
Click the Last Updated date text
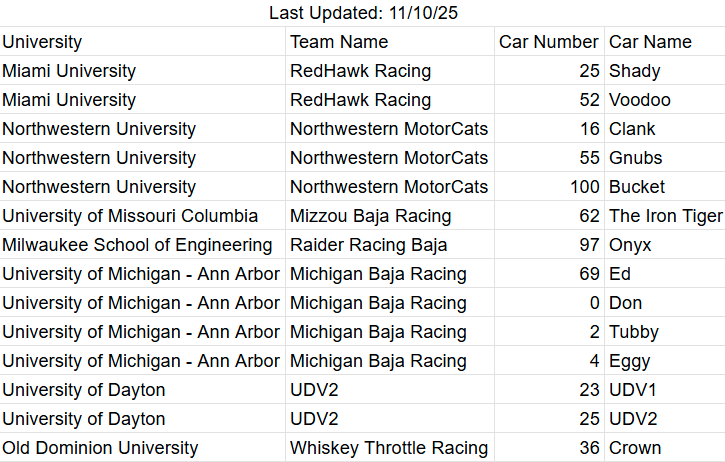coord(364,13)
